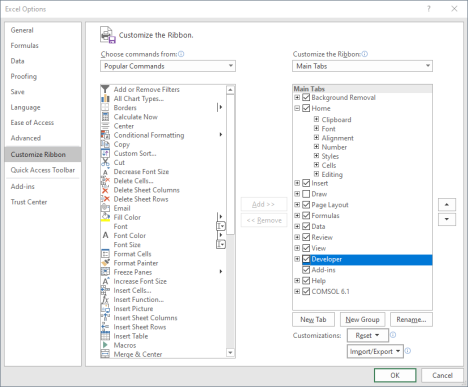Click the Insert Table icon
Screen dimensions: 468x387
105,336
